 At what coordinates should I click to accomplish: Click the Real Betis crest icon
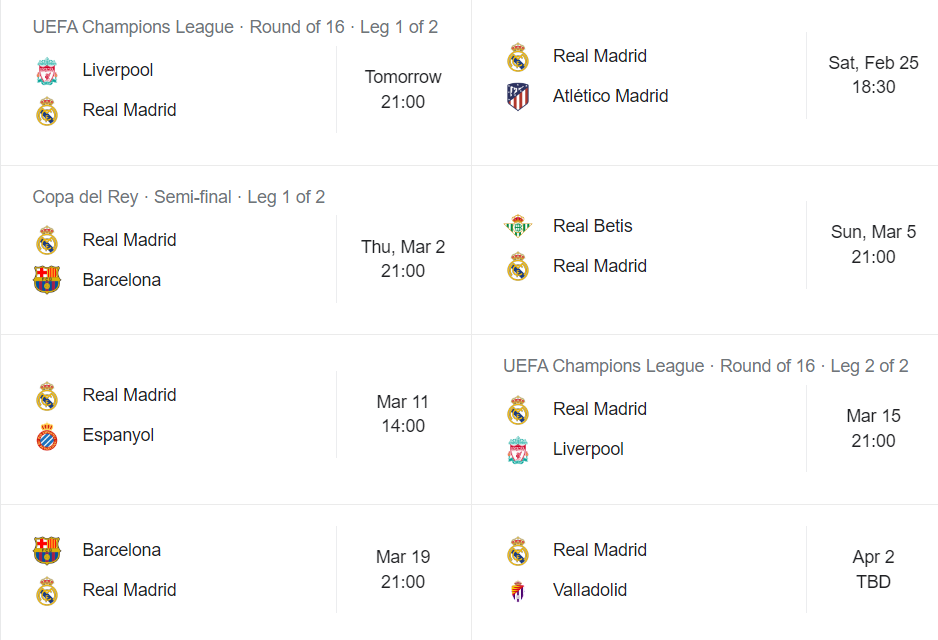[517, 226]
